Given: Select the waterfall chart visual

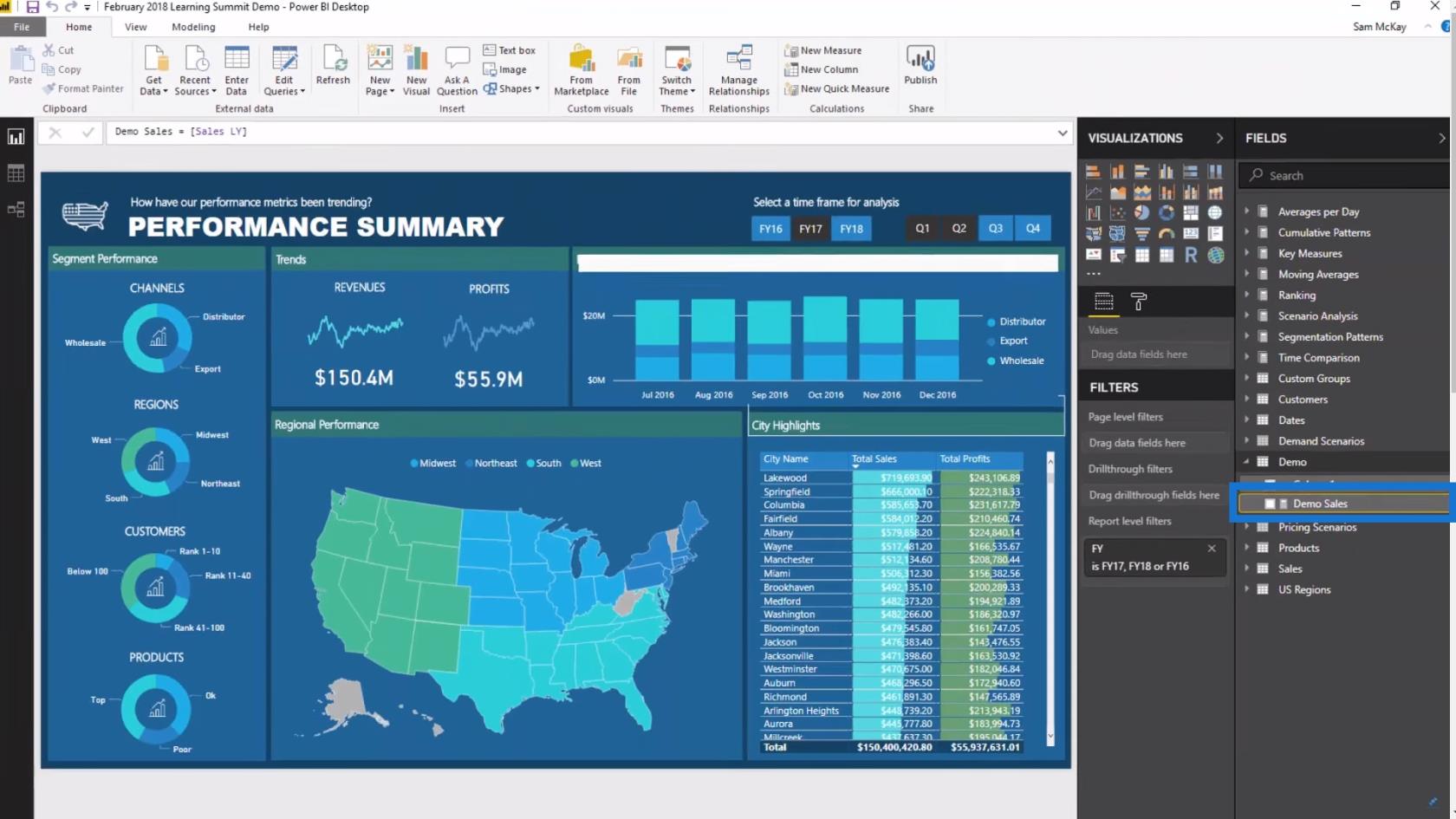Looking at the screenshot, I should click(1094, 213).
